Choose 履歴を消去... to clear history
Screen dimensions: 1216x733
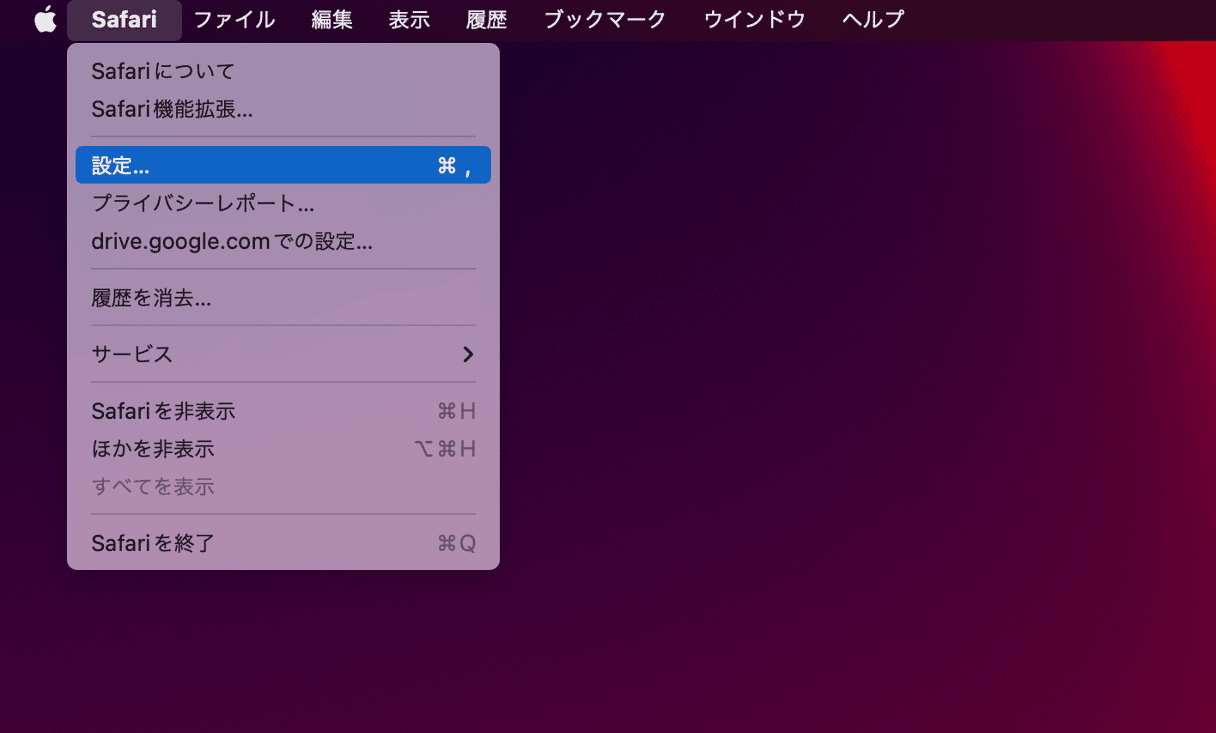pyautogui.click(x=151, y=297)
